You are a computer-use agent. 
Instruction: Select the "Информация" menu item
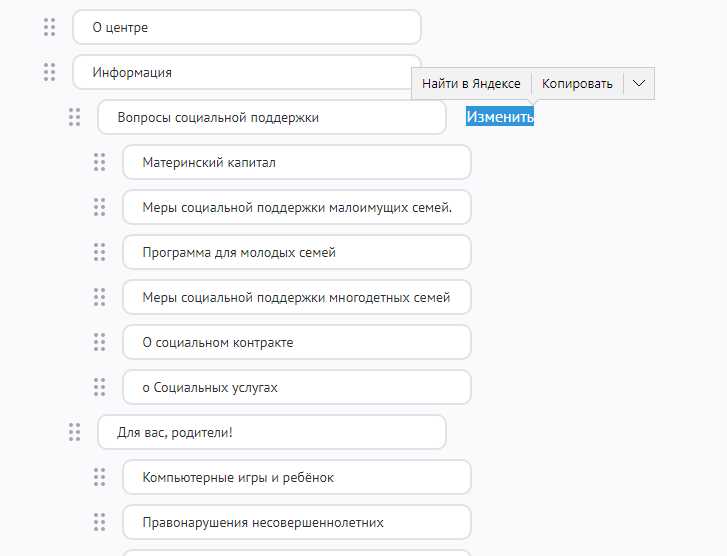(246, 72)
